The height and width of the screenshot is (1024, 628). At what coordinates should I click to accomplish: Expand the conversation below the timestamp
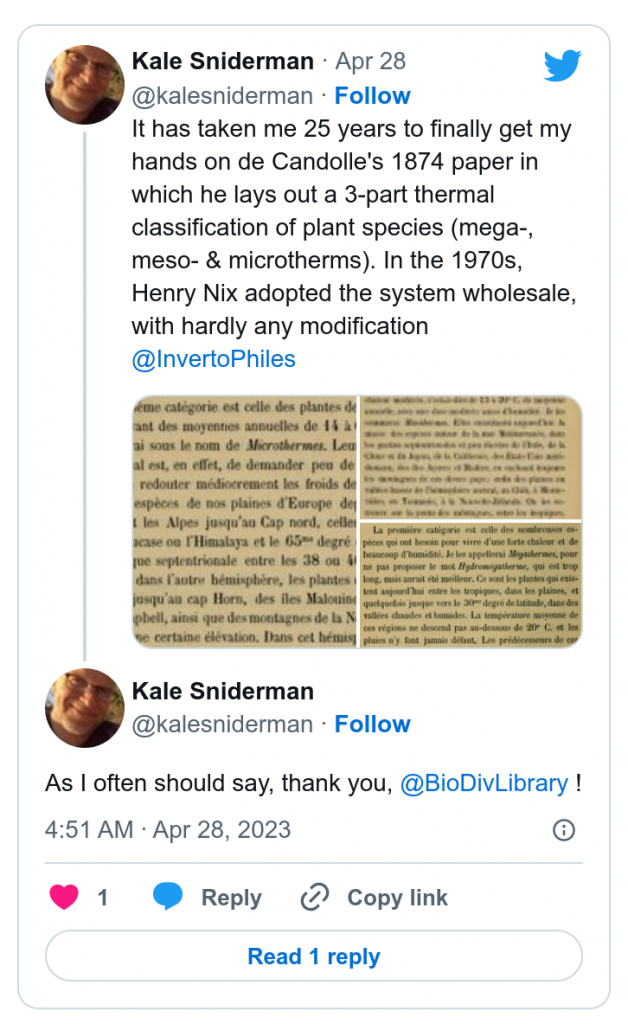click(314, 956)
